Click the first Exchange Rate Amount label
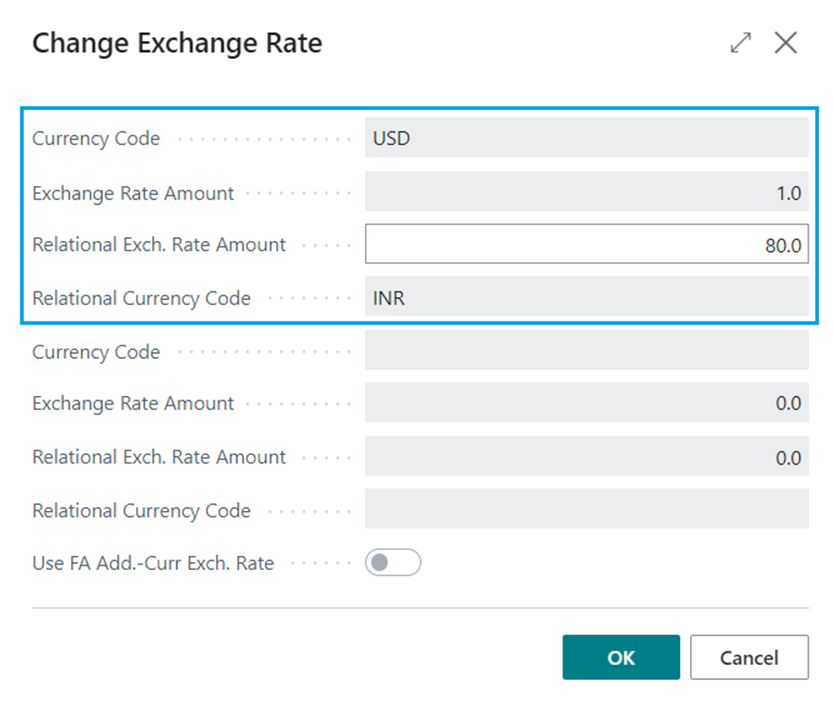 click(133, 193)
